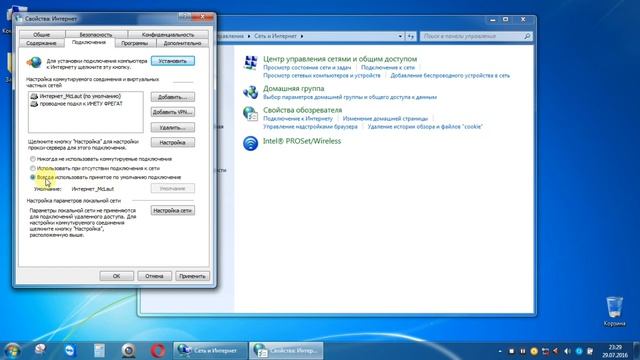Switch to the 'Содержание' tab

(x=41, y=43)
